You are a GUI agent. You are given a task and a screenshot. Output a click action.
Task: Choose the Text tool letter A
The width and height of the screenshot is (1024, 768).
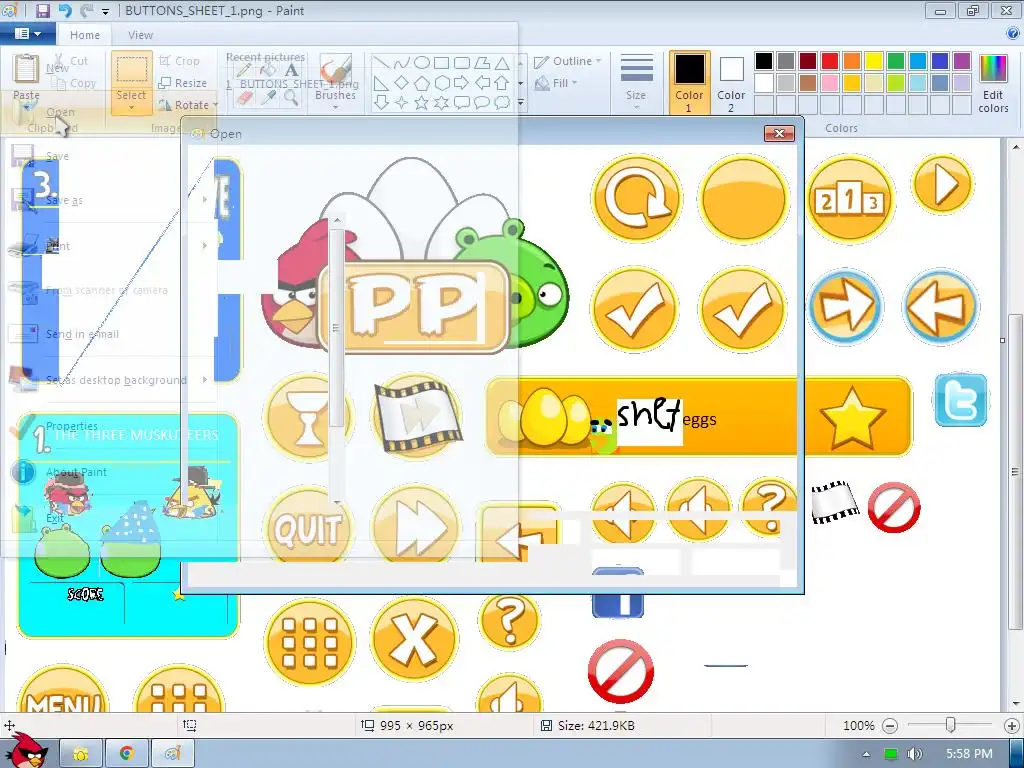[292, 69]
